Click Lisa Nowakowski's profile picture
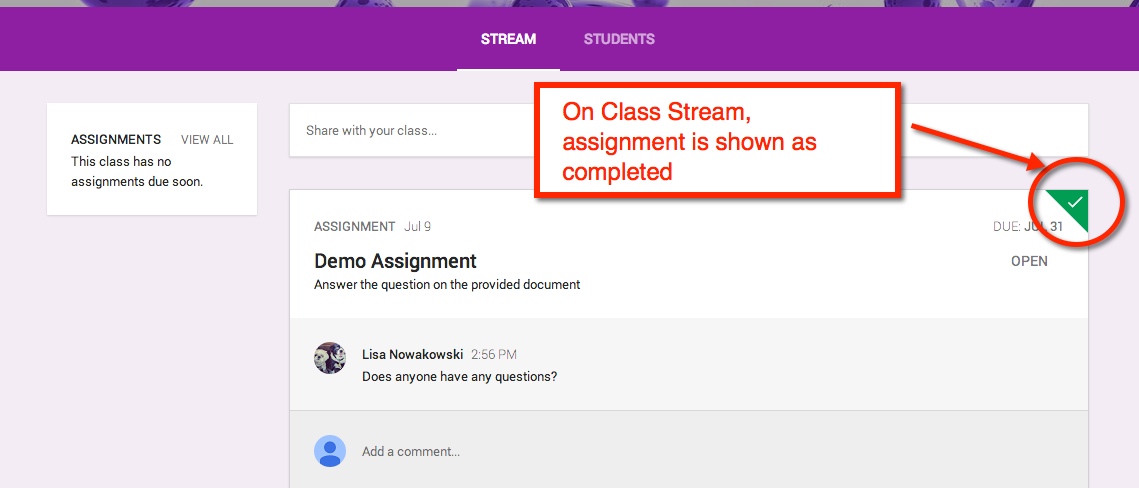This screenshot has width=1139, height=488. [x=330, y=358]
